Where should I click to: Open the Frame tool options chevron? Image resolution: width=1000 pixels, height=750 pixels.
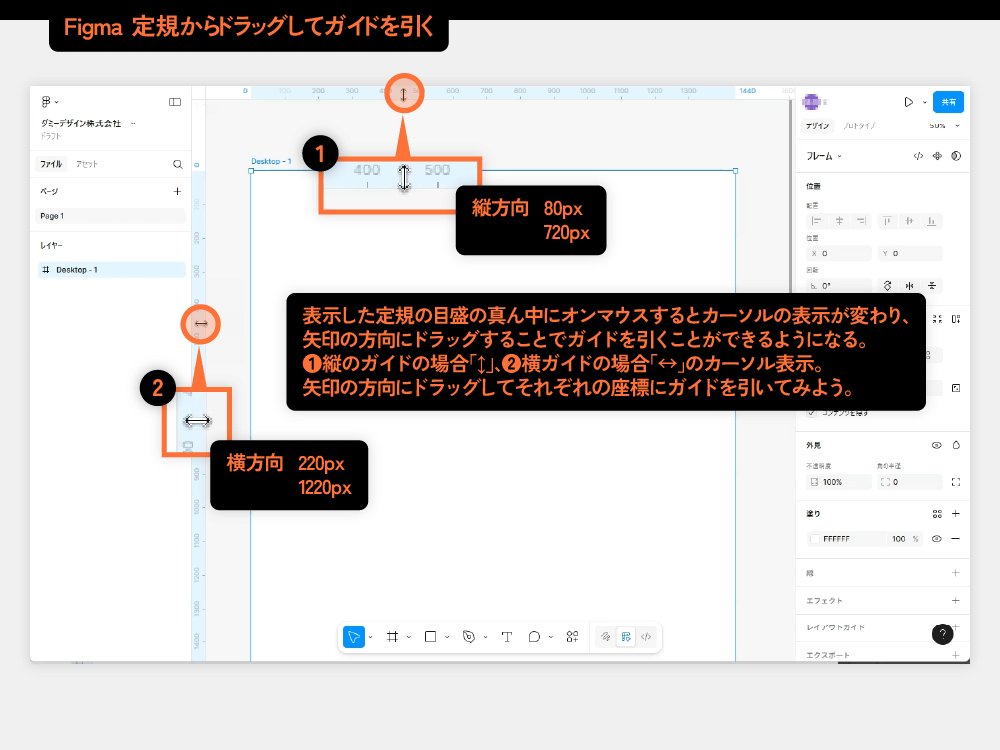point(409,637)
